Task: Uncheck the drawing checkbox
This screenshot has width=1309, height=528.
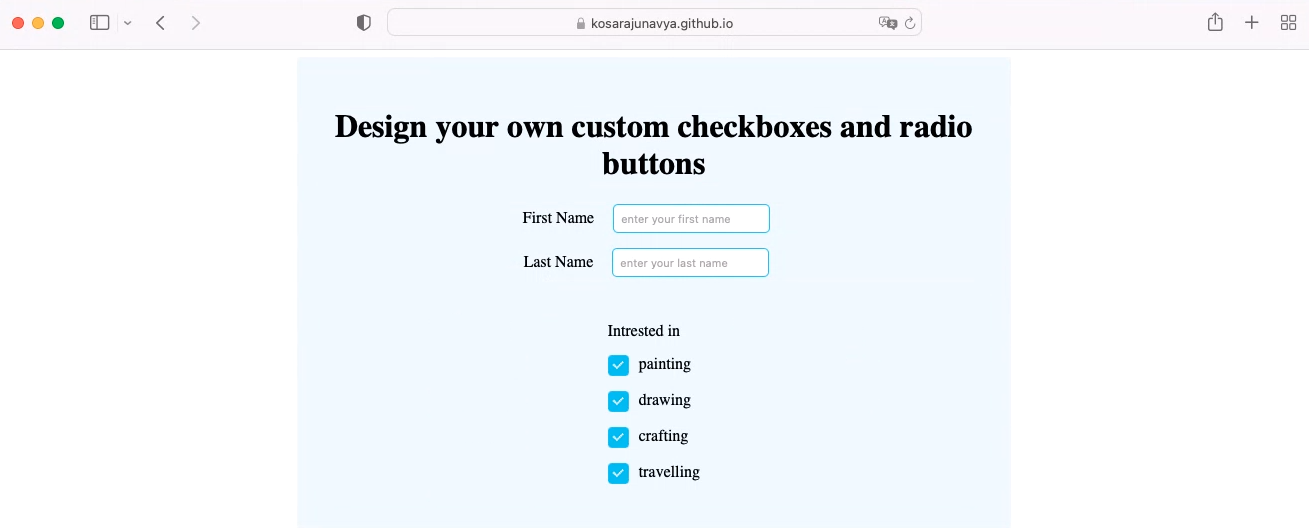Action: tap(618, 401)
